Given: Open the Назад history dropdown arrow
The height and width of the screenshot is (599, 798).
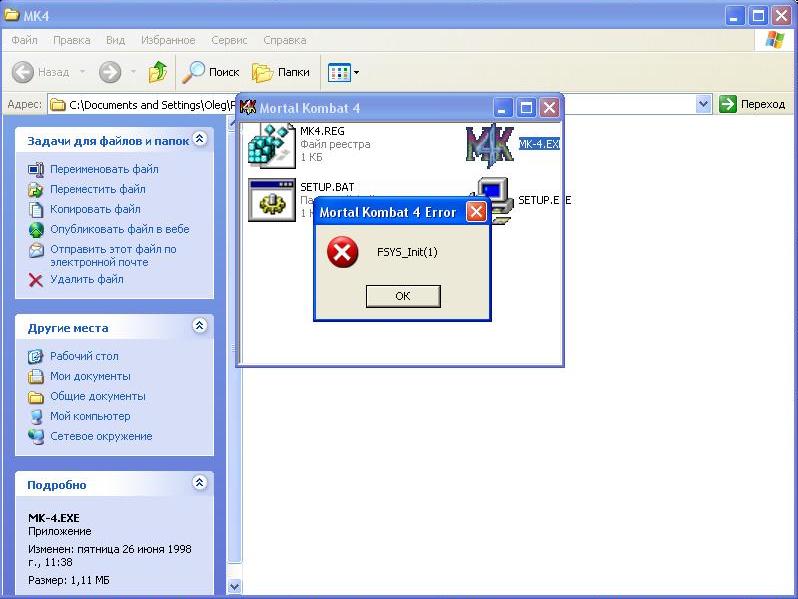Looking at the screenshot, I should click(x=82, y=72).
